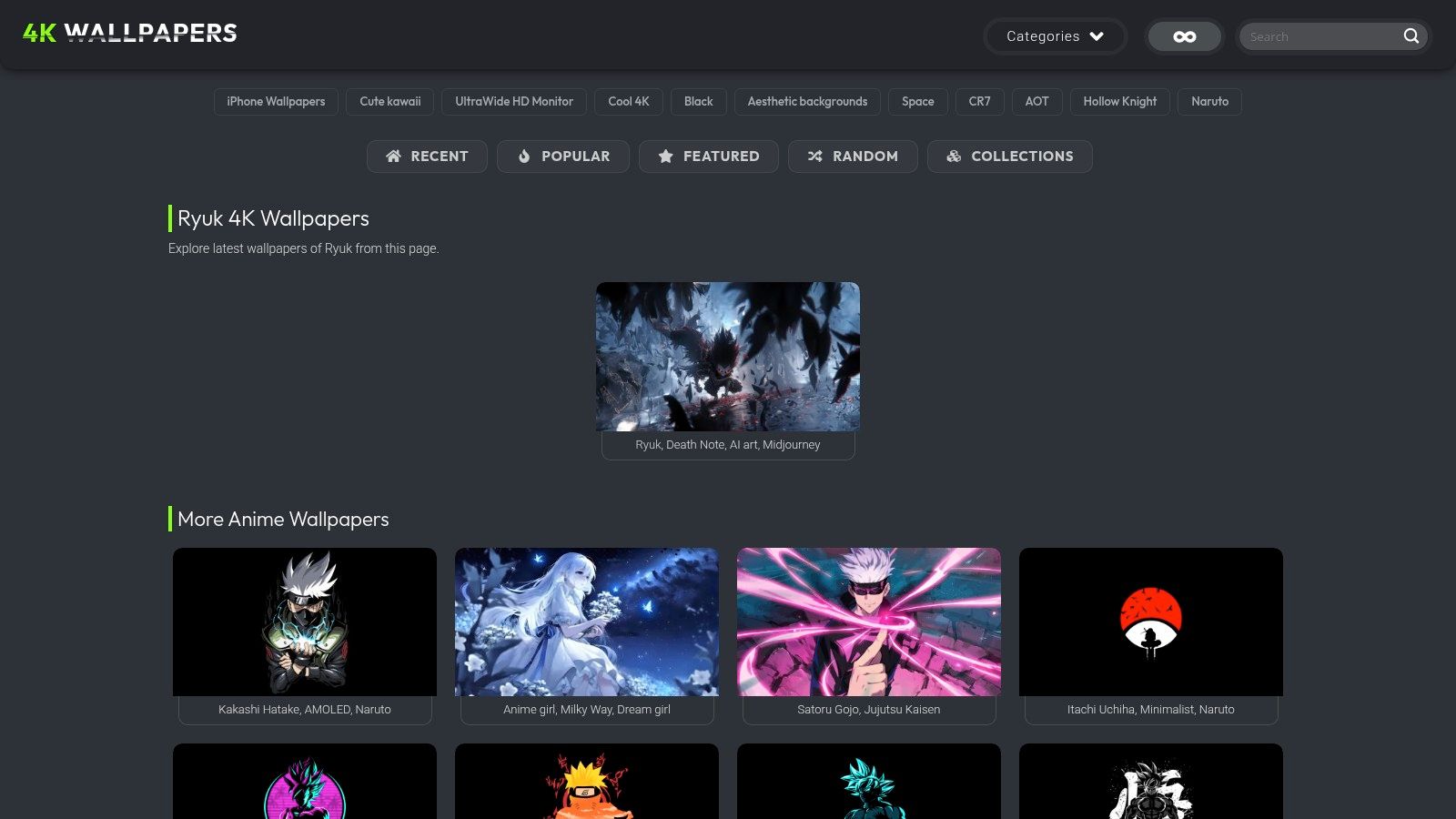Load a Random wallpaper selection
Screen dimensions: 1456x819
[853, 157]
